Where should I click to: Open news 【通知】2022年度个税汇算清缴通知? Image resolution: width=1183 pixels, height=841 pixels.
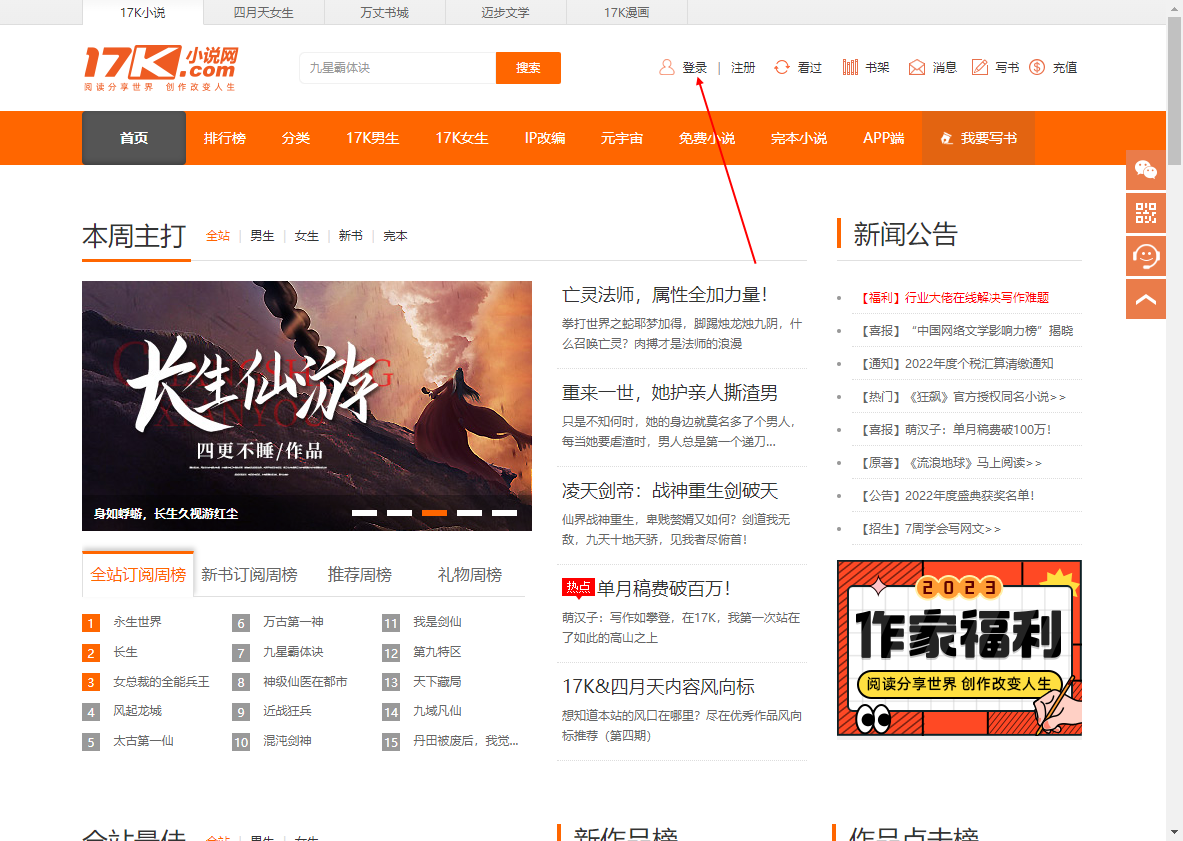coord(957,364)
